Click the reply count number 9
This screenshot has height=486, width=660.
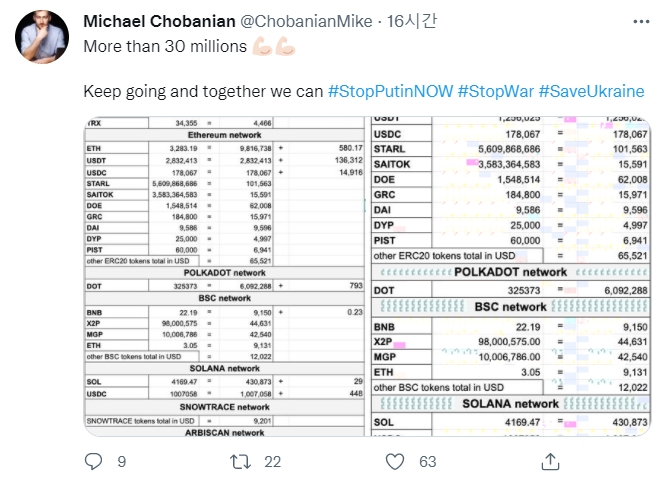point(121,461)
